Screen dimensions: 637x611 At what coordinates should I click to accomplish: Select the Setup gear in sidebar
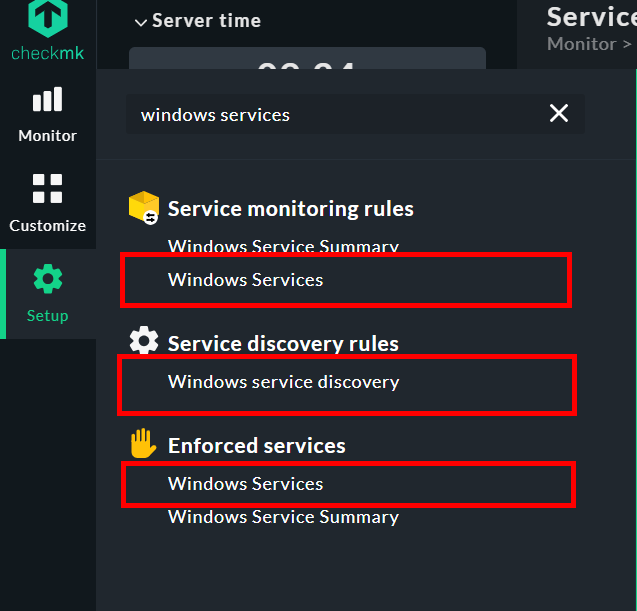coord(47,293)
